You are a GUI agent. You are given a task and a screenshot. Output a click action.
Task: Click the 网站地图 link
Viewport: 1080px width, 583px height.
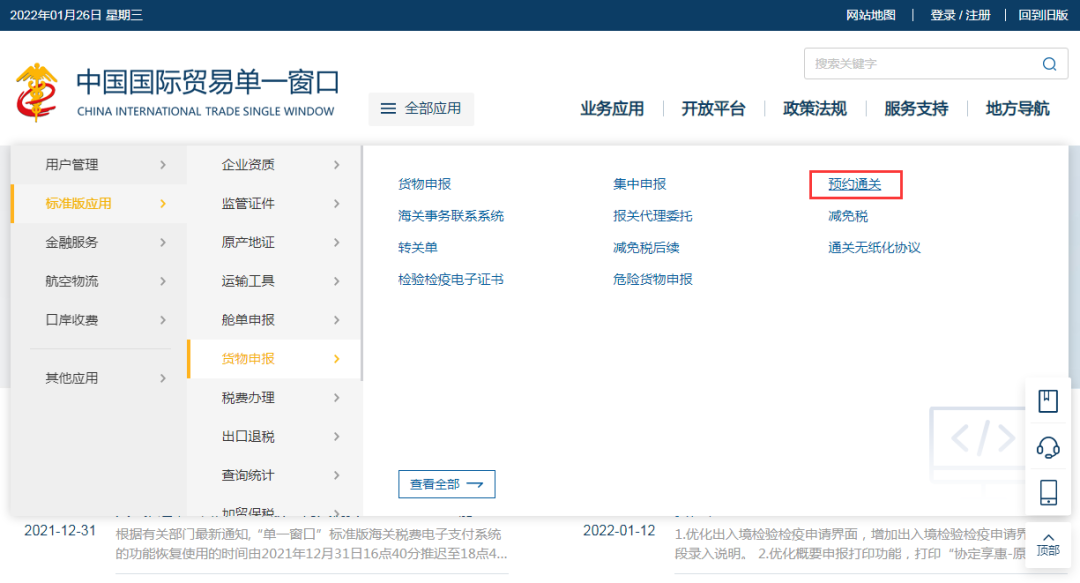click(871, 15)
